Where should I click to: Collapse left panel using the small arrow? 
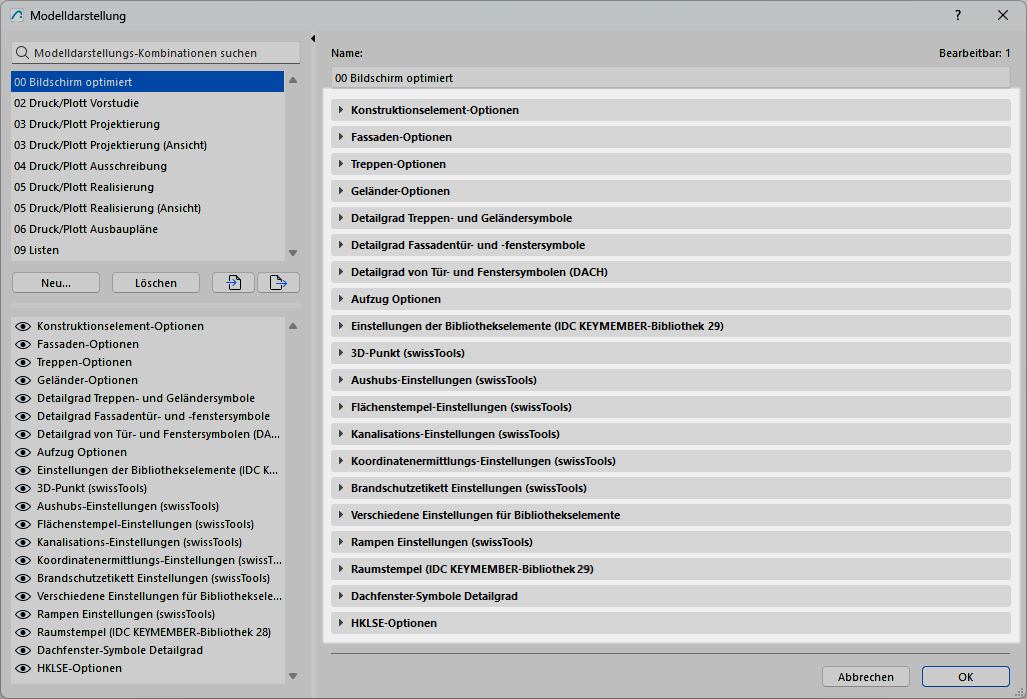(x=313, y=39)
